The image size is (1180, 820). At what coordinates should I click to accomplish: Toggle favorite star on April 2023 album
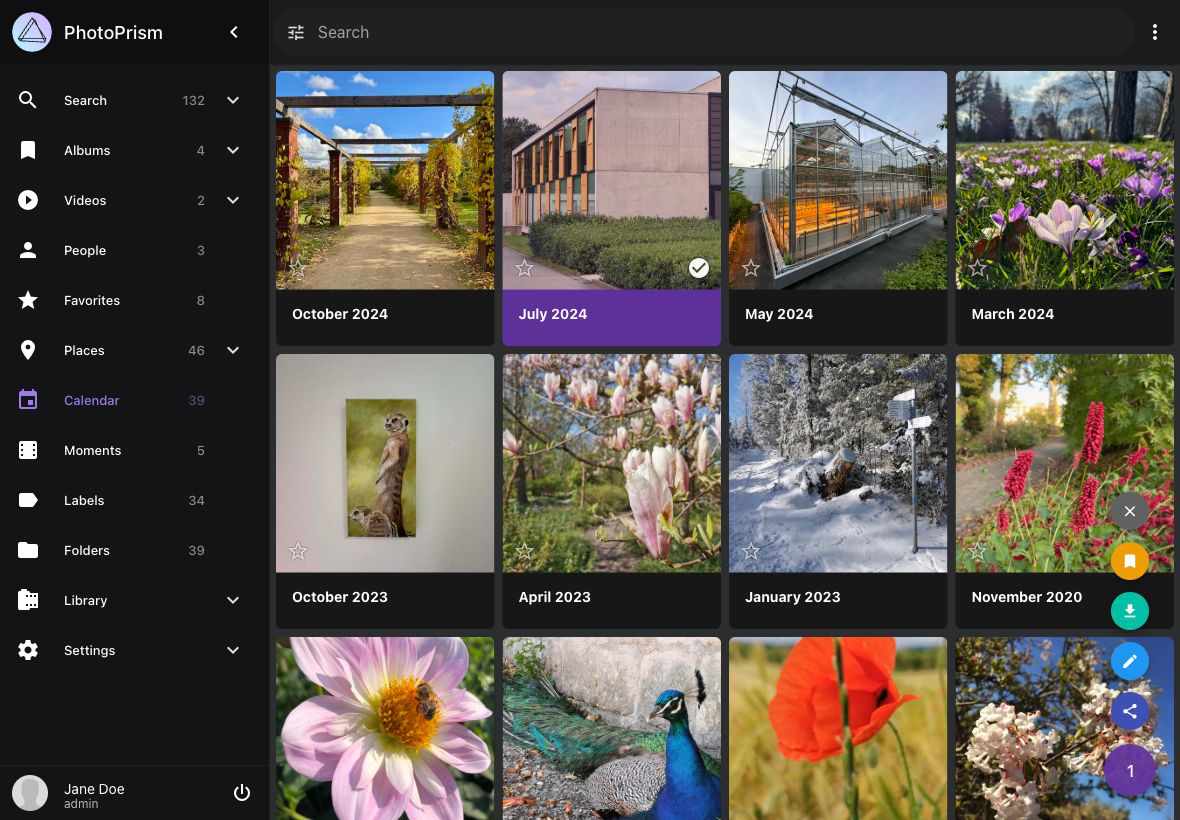pos(524,551)
